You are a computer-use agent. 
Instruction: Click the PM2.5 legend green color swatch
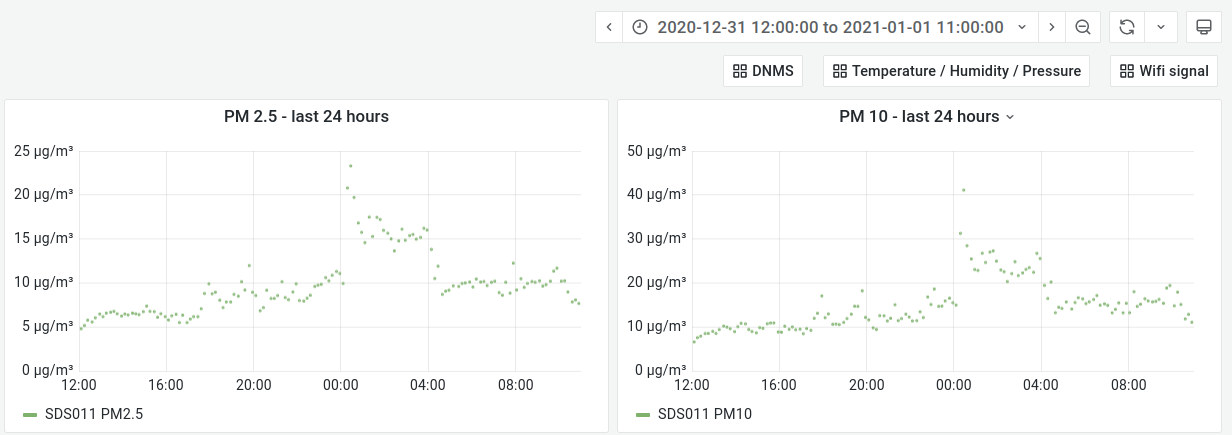(30, 413)
